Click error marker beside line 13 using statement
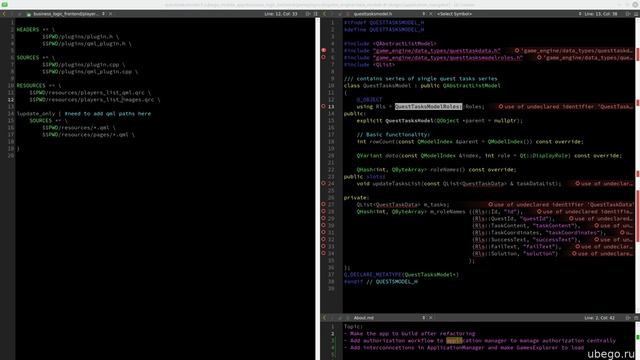The height and width of the screenshot is (360, 640). point(324,107)
